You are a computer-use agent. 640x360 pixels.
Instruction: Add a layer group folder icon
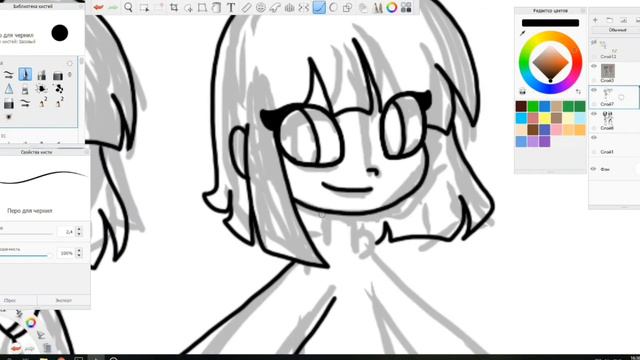[609, 20]
